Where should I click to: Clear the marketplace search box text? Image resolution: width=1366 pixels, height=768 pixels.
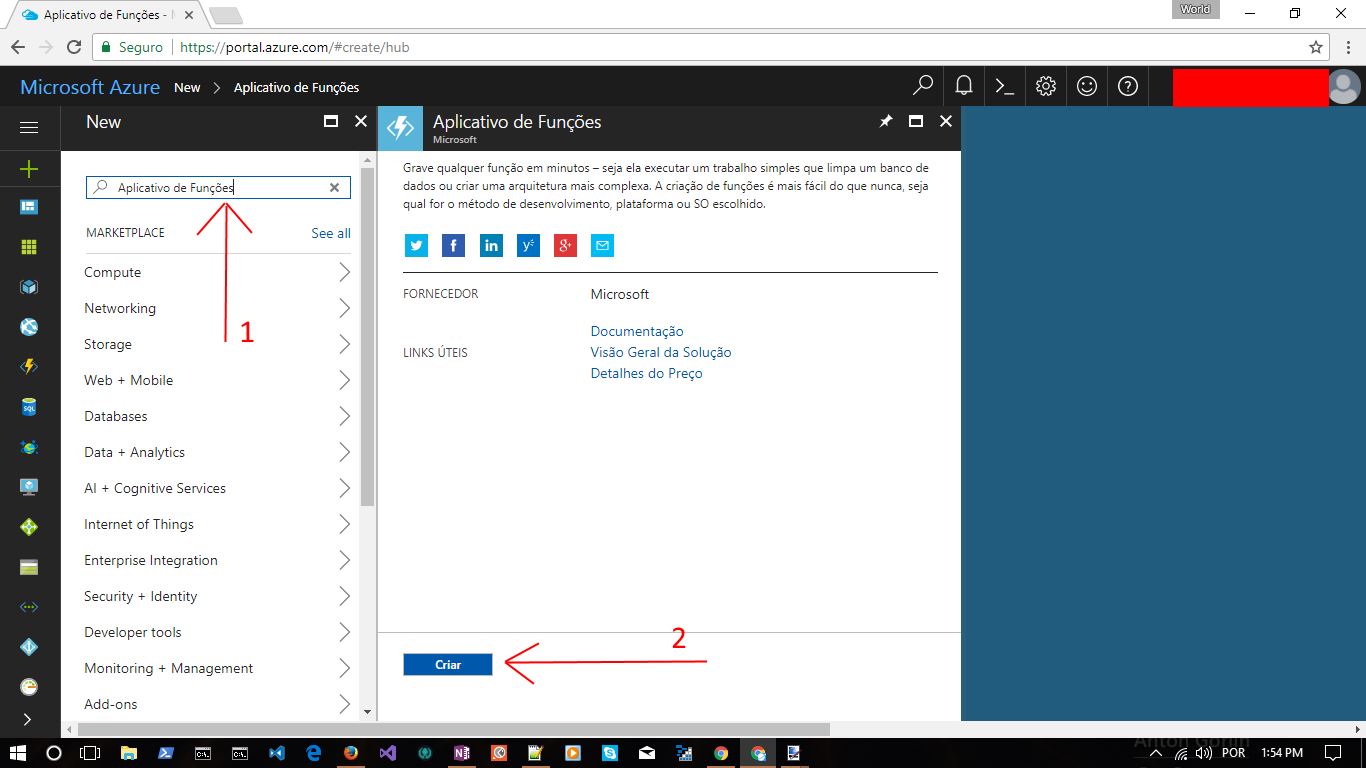335,187
